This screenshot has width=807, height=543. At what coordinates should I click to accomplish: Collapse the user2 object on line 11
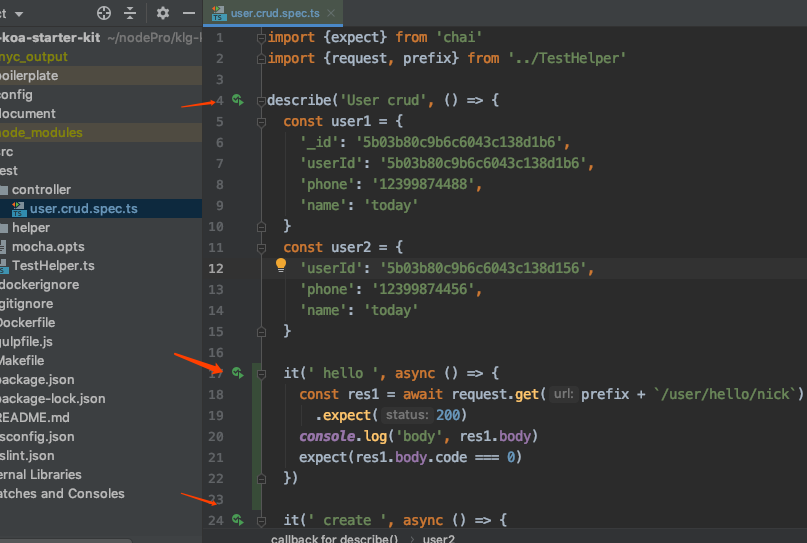coord(260,247)
